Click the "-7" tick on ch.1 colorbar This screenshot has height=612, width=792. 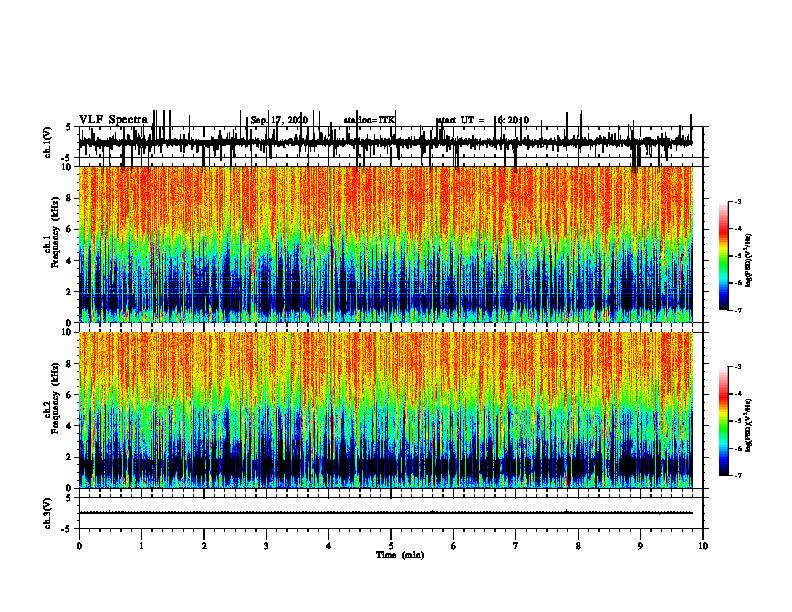(x=737, y=310)
